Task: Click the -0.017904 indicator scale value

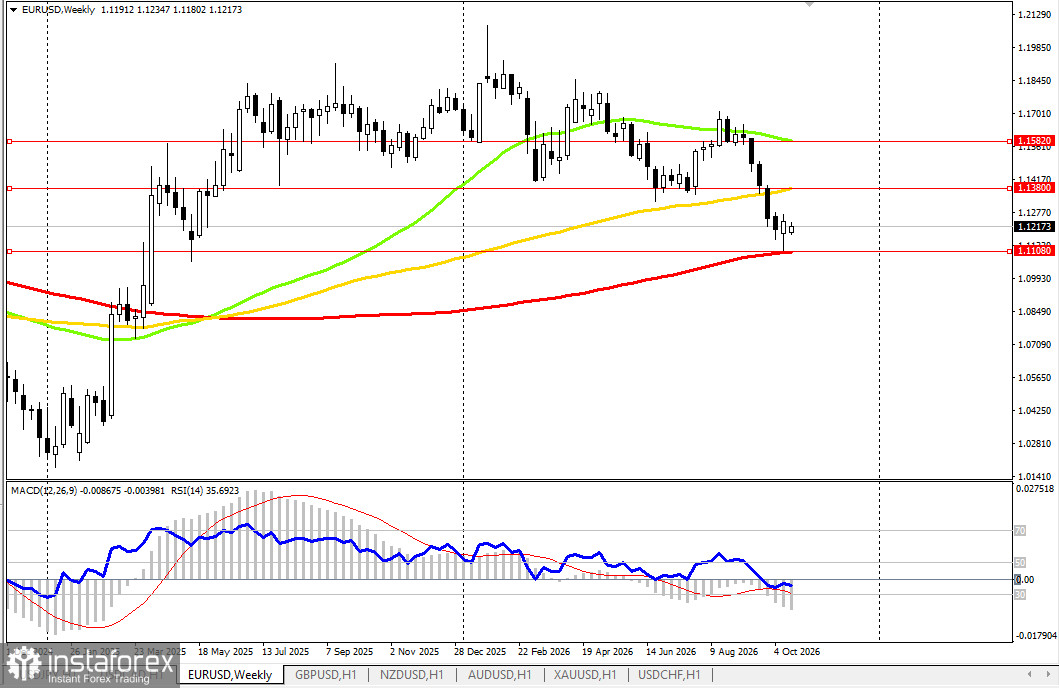Action: click(x=1035, y=635)
